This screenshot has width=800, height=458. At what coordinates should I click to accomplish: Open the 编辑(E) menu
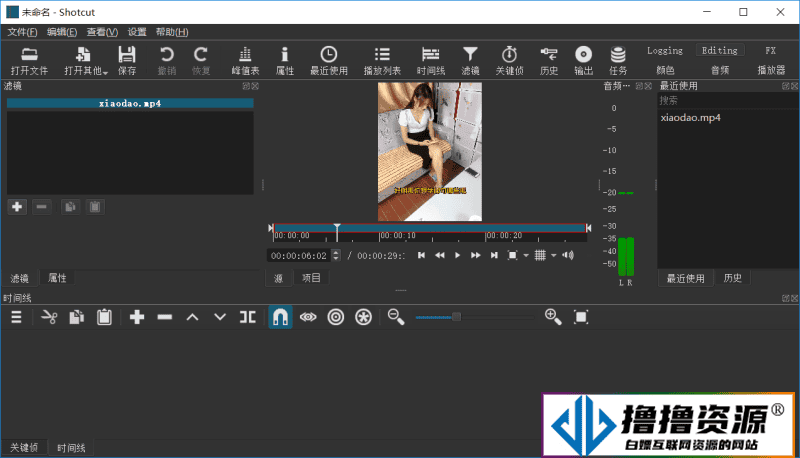click(62, 32)
